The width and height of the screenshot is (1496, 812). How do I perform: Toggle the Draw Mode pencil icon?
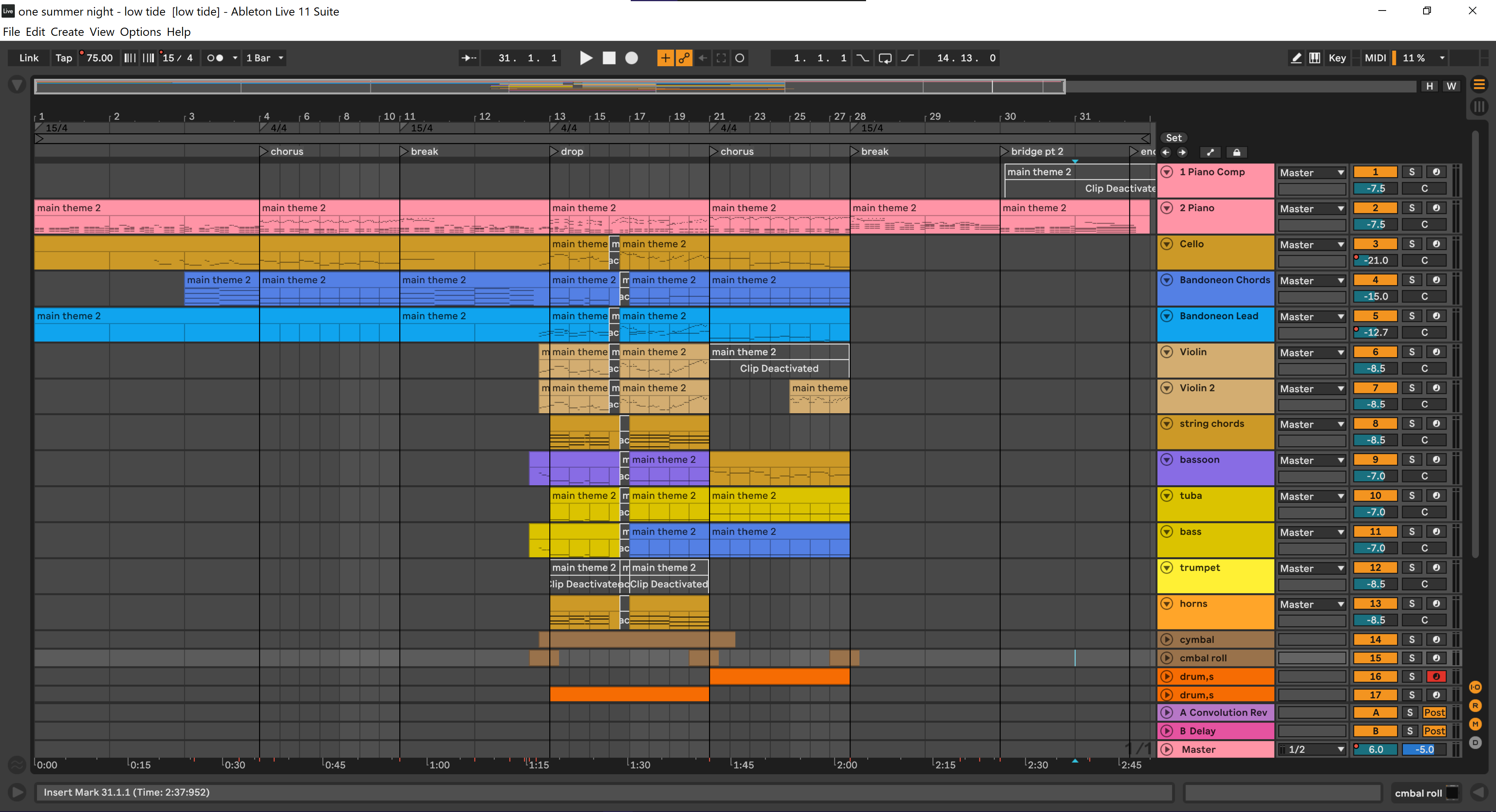pyautogui.click(x=1296, y=58)
